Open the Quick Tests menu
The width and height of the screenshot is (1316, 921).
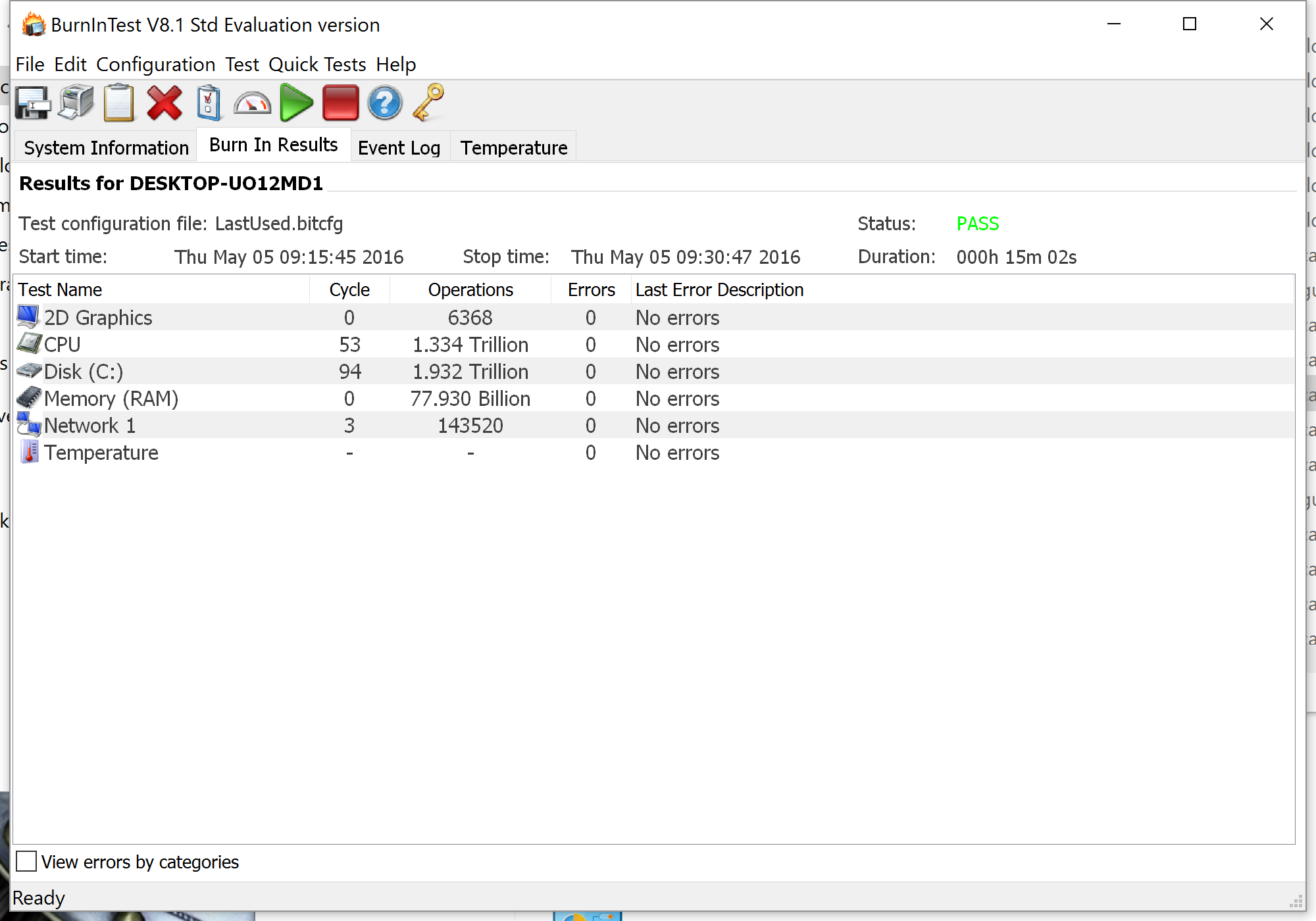point(317,64)
